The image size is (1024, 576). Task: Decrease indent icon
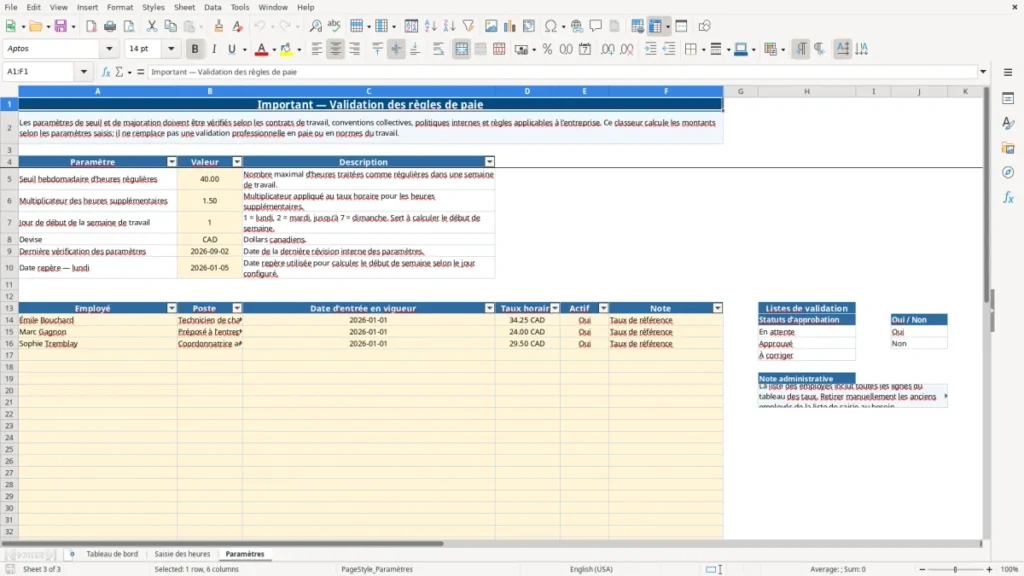click(x=669, y=49)
